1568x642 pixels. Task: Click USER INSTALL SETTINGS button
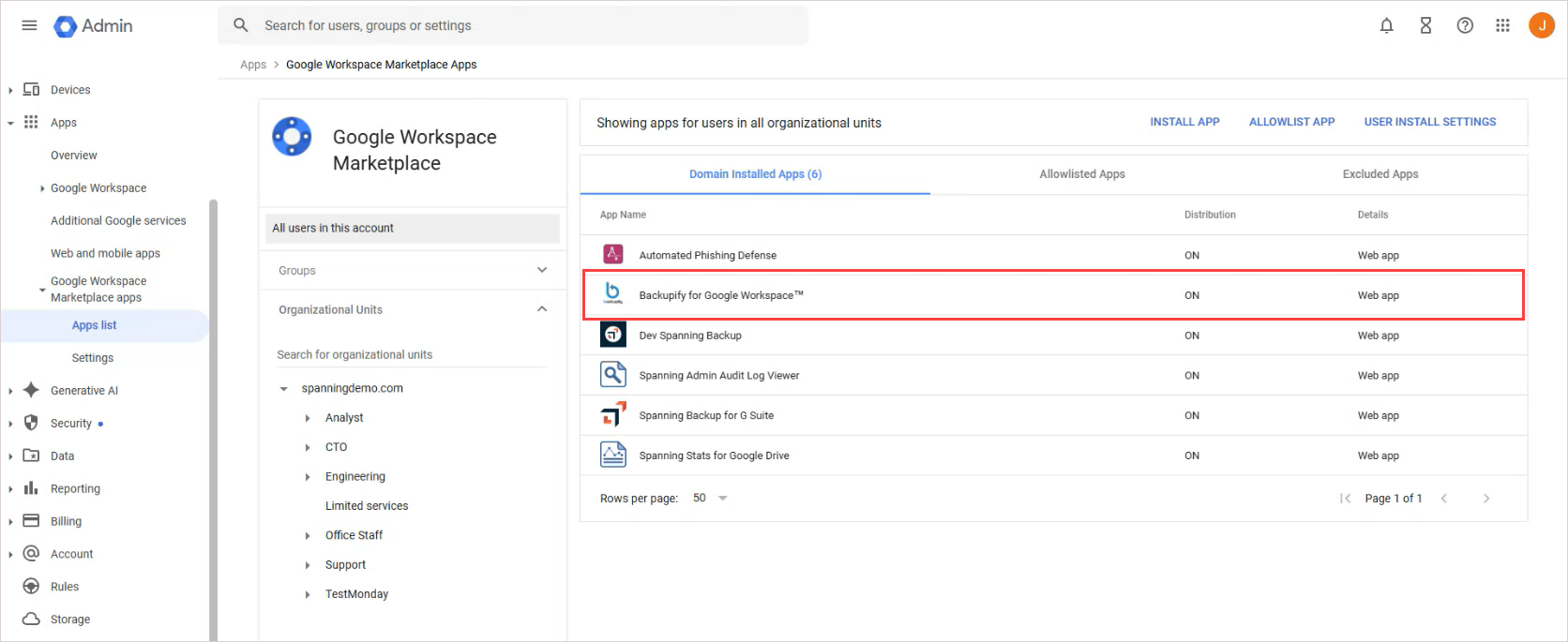pyautogui.click(x=1430, y=122)
